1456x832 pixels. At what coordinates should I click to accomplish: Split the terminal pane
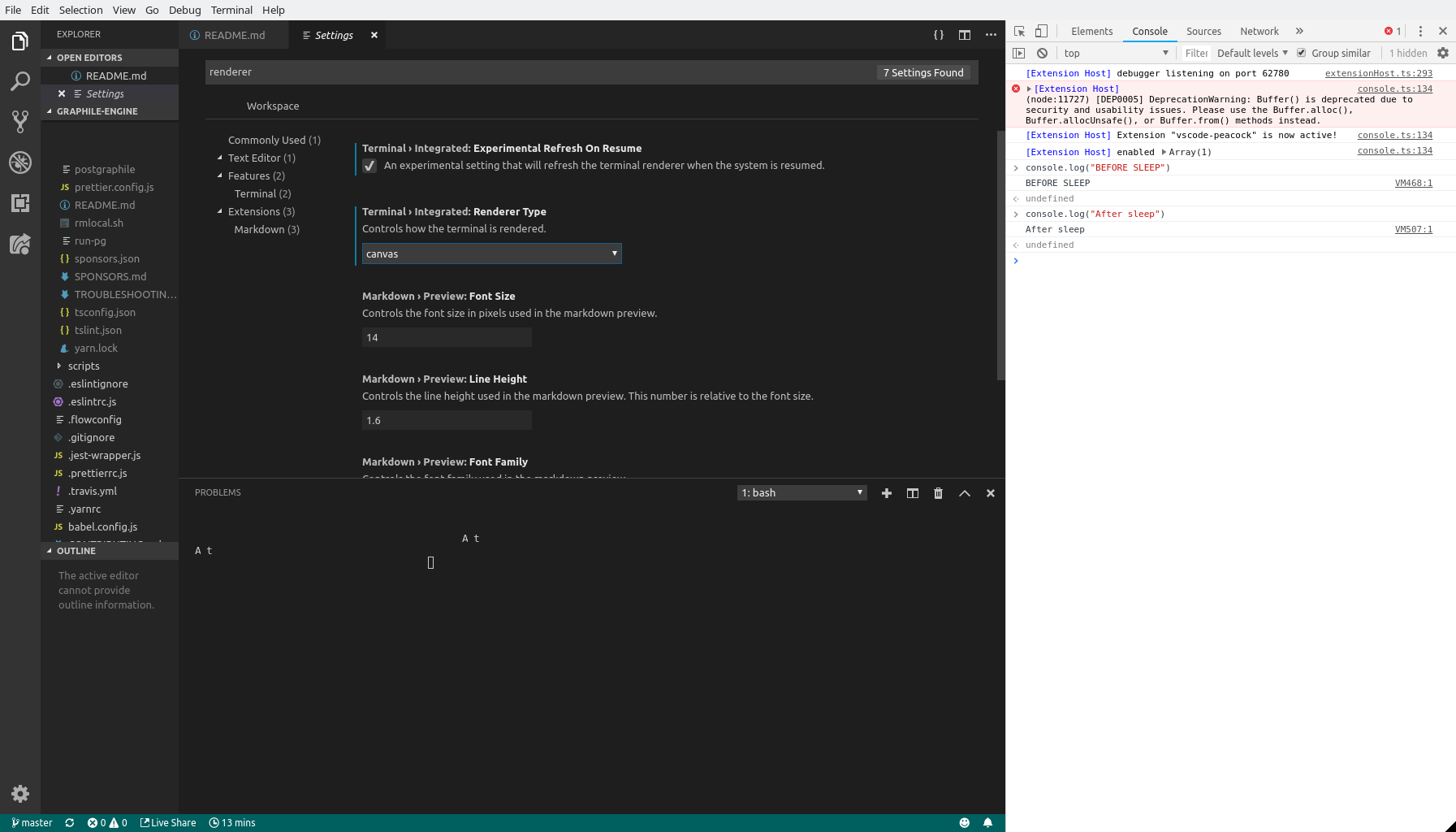[x=913, y=493]
